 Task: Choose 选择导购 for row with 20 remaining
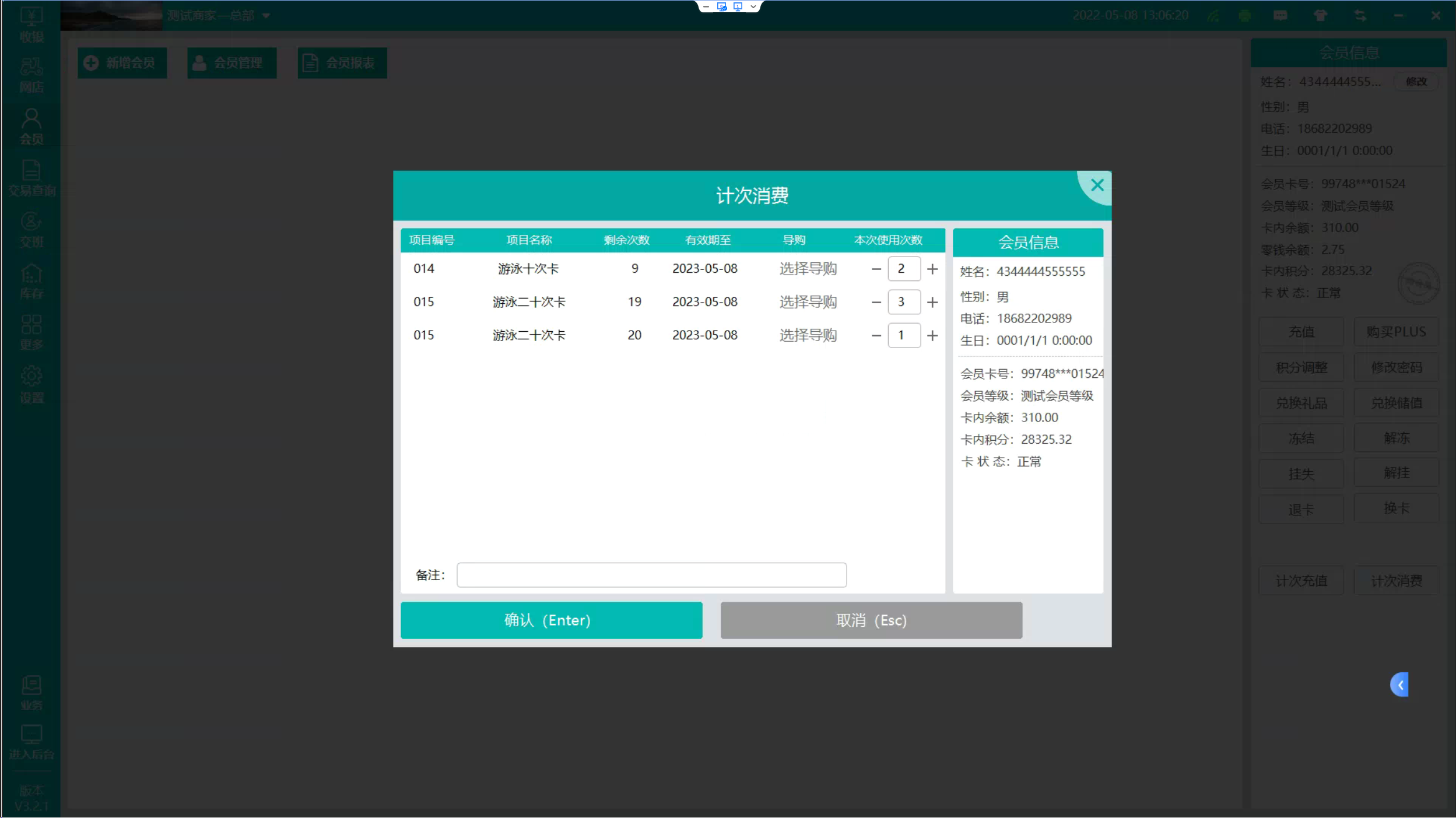(808, 335)
